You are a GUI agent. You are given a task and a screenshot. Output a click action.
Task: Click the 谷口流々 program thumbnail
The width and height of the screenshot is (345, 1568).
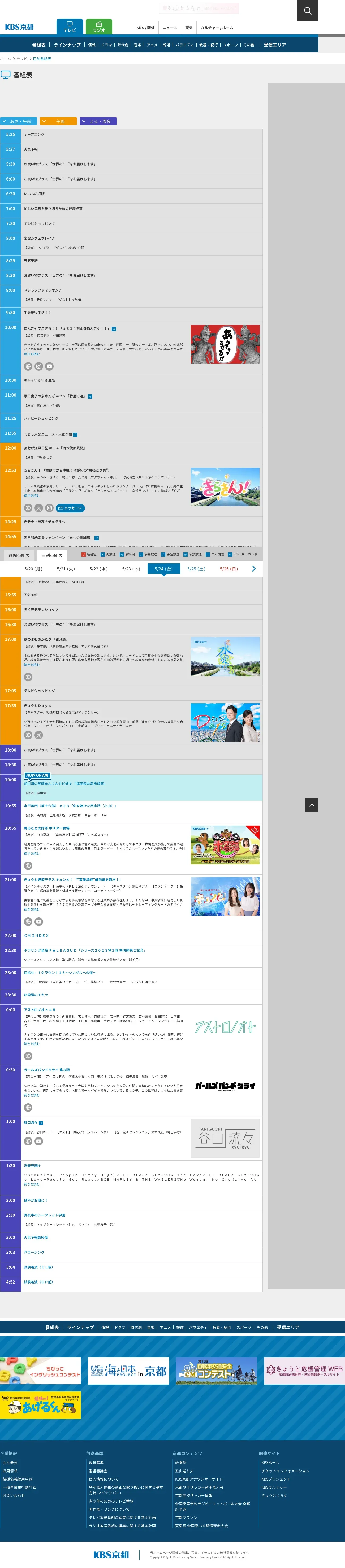click(x=225, y=1138)
